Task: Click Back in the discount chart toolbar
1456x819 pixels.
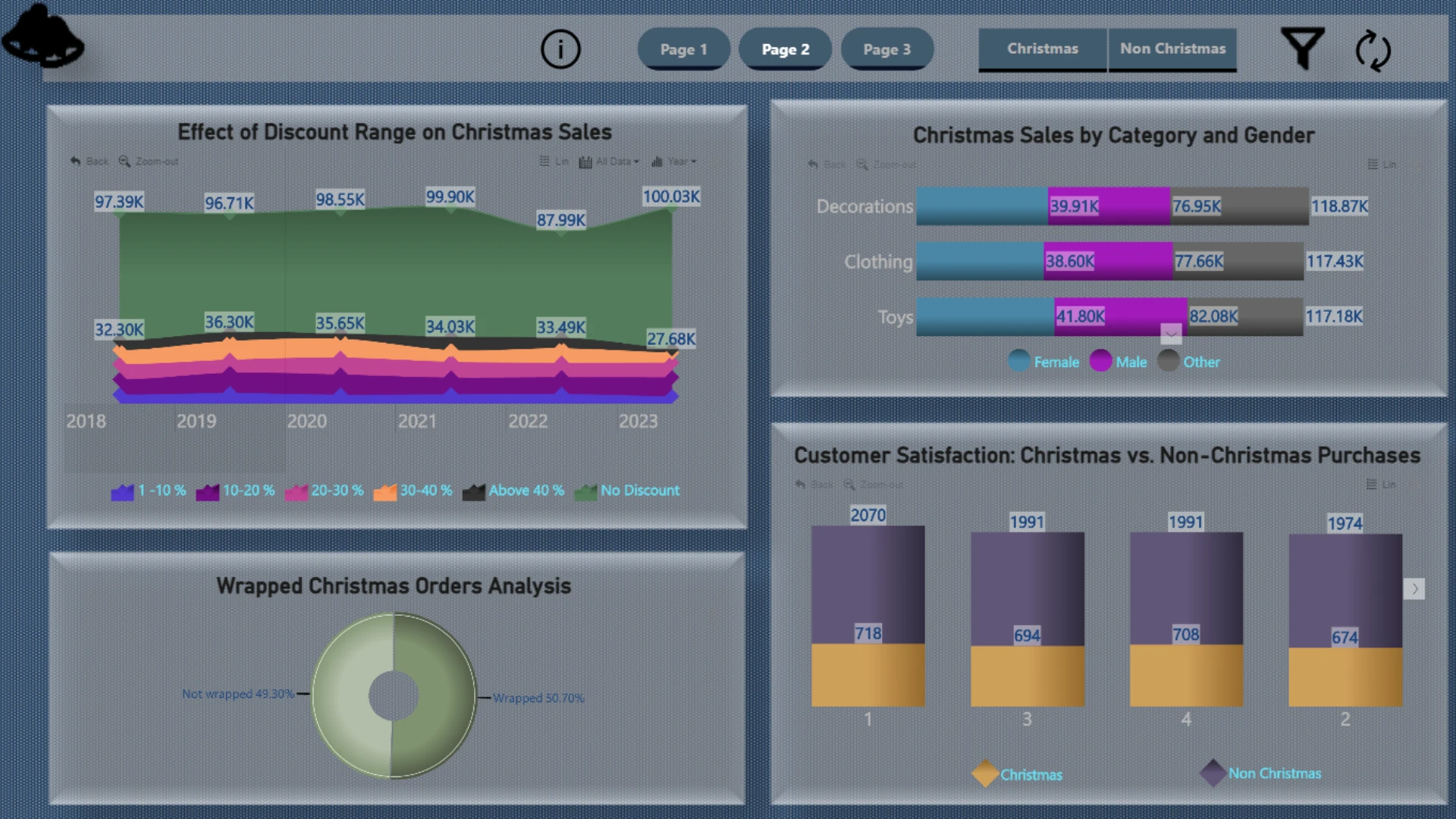Action: [x=89, y=162]
